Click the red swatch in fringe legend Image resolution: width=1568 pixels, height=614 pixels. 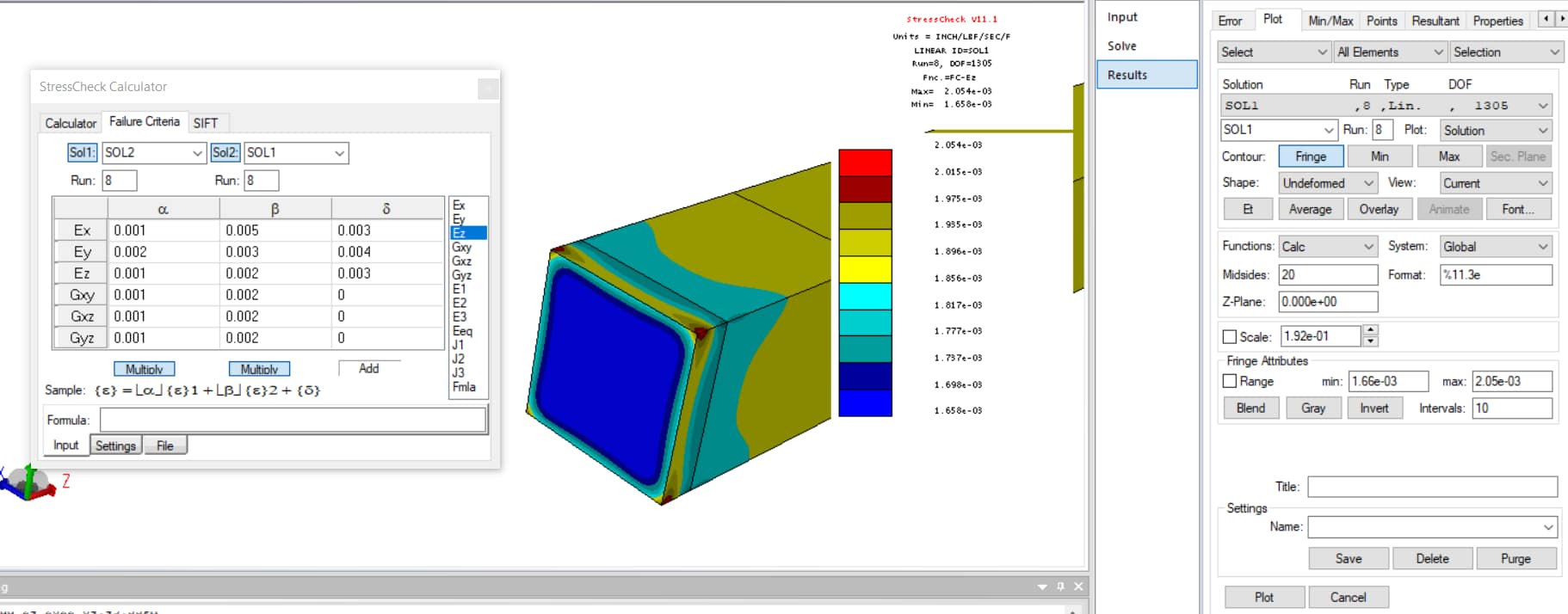(865, 163)
